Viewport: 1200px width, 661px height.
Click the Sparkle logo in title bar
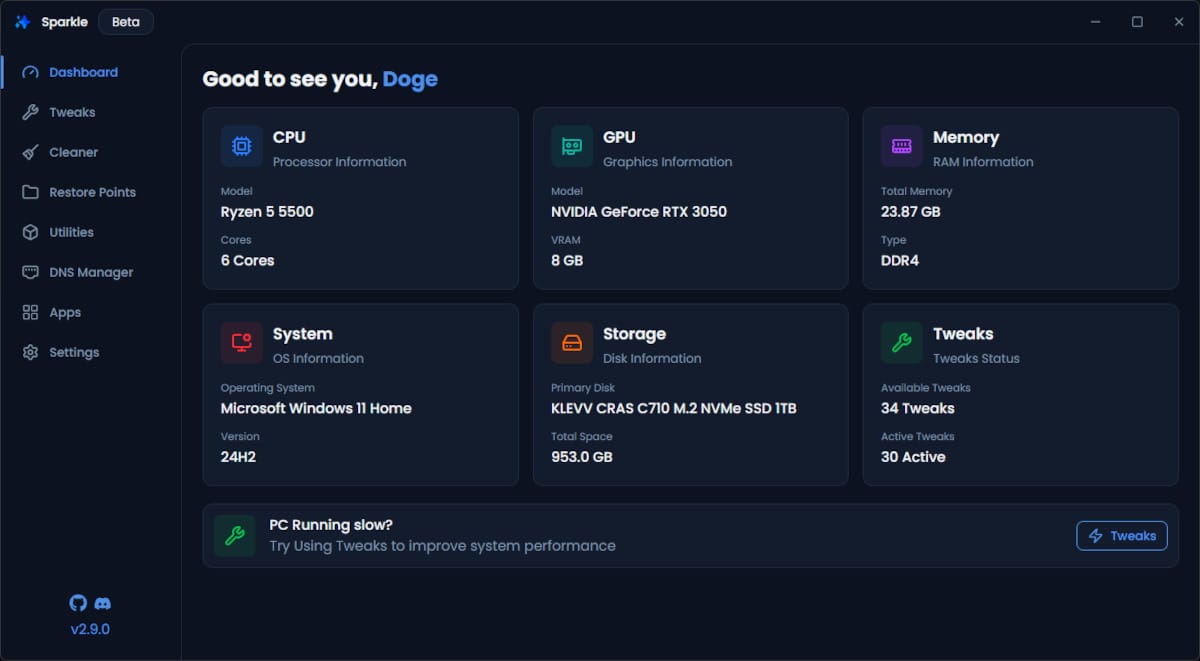[x=22, y=22]
